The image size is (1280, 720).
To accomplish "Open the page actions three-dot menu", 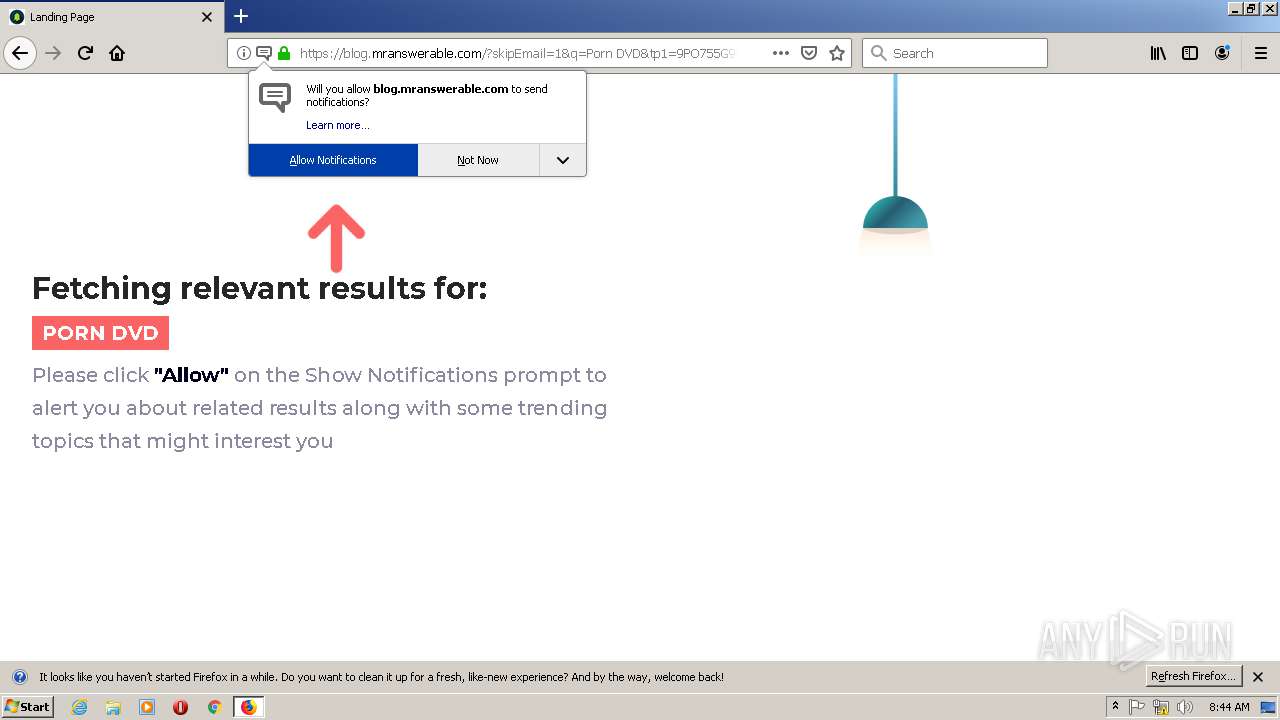I will tap(781, 53).
